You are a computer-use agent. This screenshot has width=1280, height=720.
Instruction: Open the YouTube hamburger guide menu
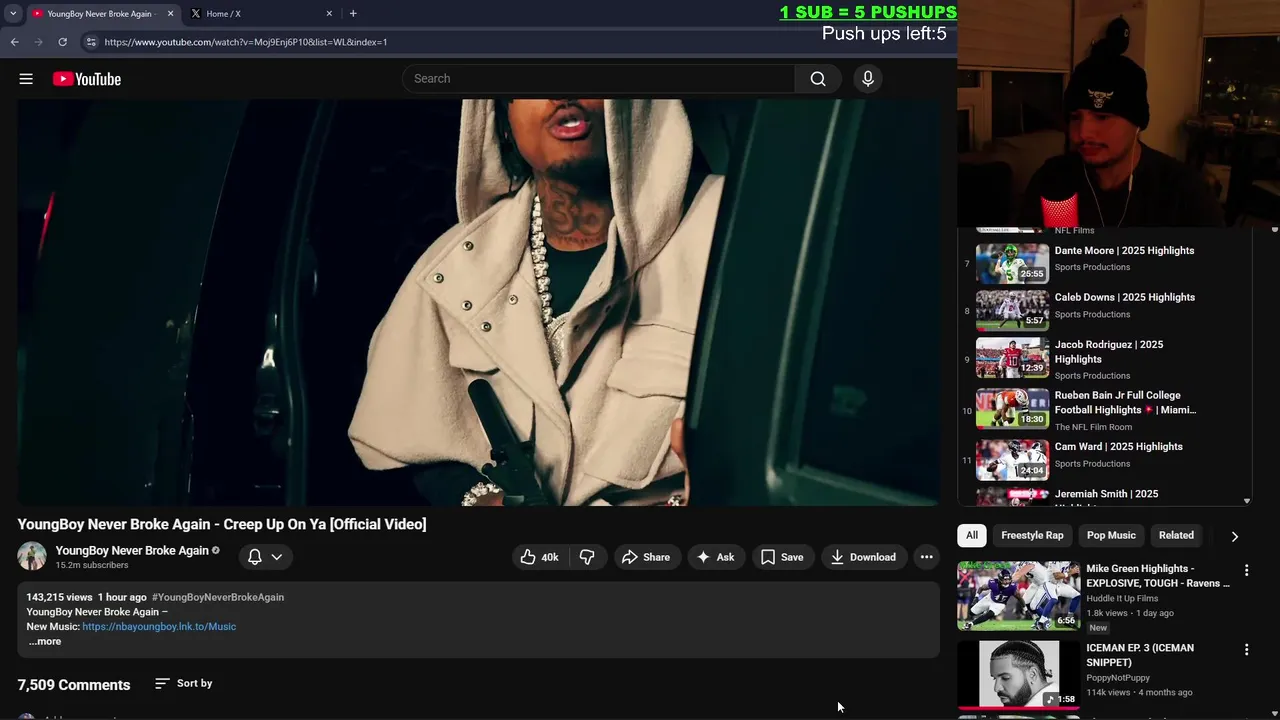[26, 79]
